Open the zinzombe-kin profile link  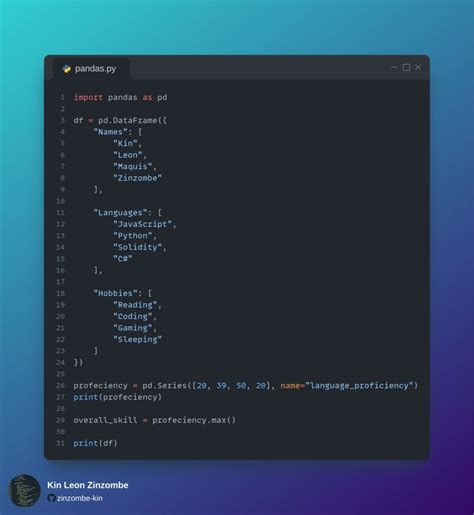[x=80, y=498]
